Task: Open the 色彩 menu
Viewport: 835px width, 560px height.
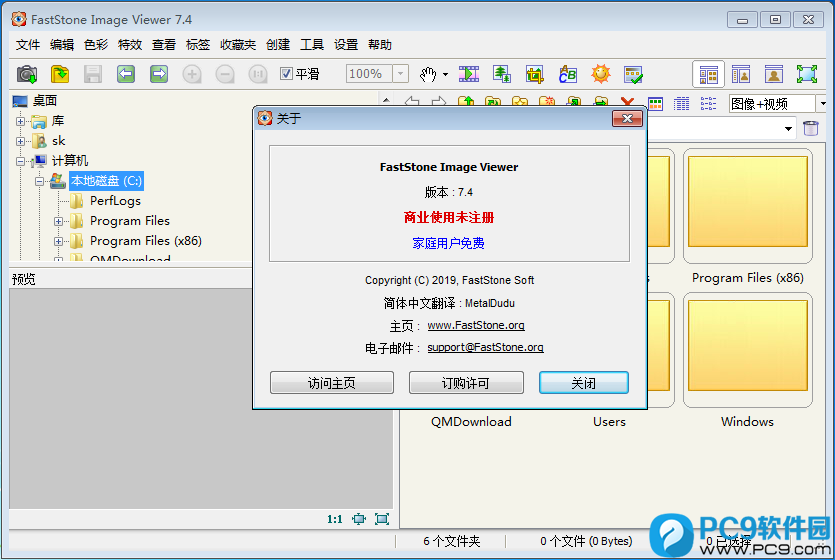Action: click(96, 45)
